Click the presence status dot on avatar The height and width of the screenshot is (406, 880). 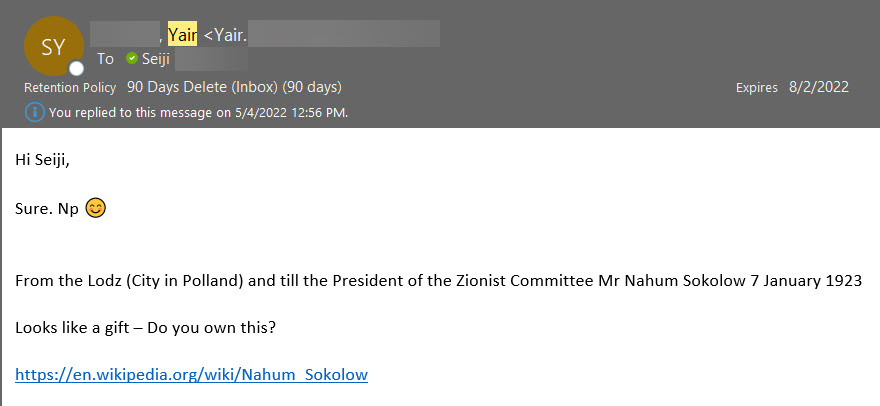[76, 68]
